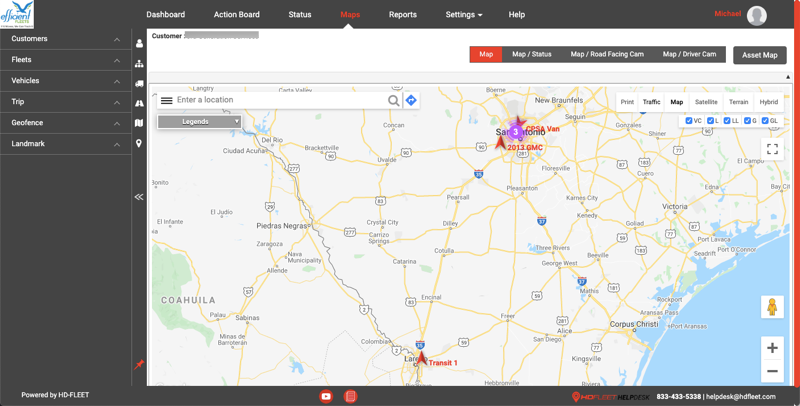
Task: Click the Michael user name
Action: [x=728, y=14]
